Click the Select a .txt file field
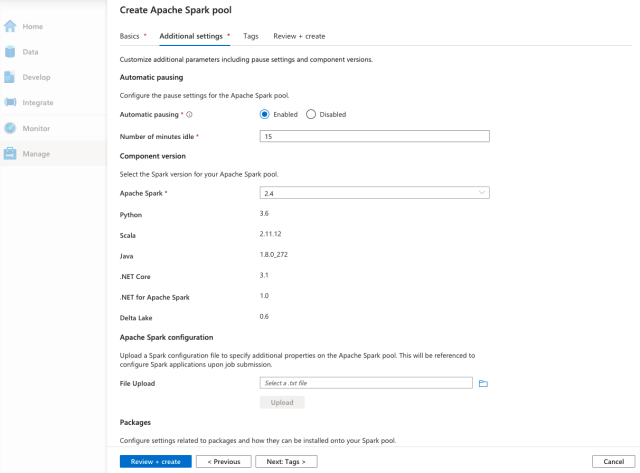Viewport: 640px width, 473px height. pyautogui.click(x=366, y=383)
